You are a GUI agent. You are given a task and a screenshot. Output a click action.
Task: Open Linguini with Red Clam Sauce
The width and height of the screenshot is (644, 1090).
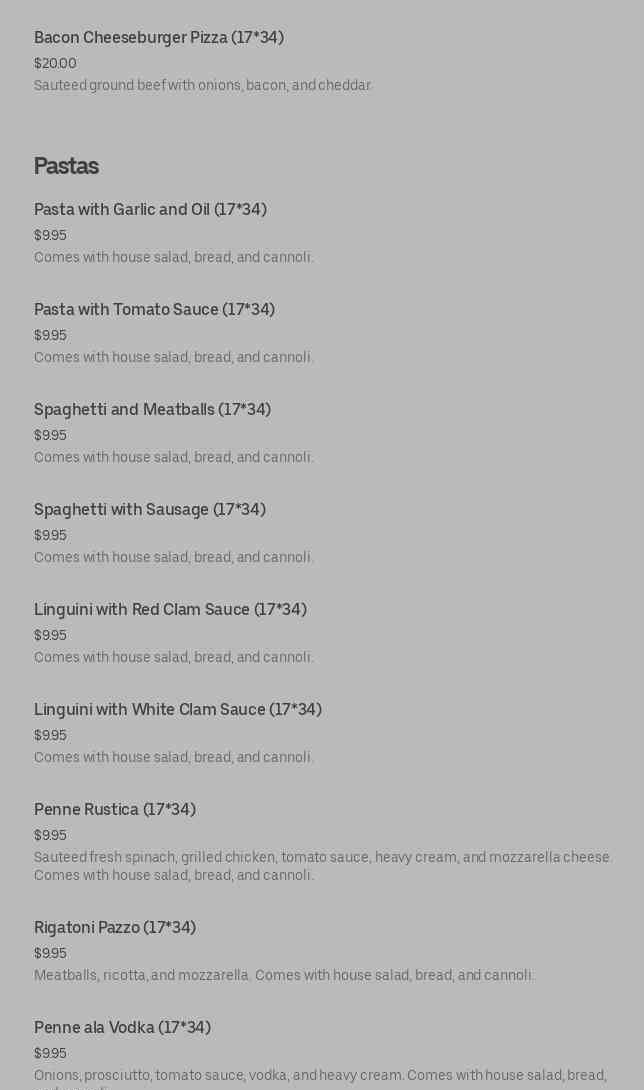[x=170, y=610]
